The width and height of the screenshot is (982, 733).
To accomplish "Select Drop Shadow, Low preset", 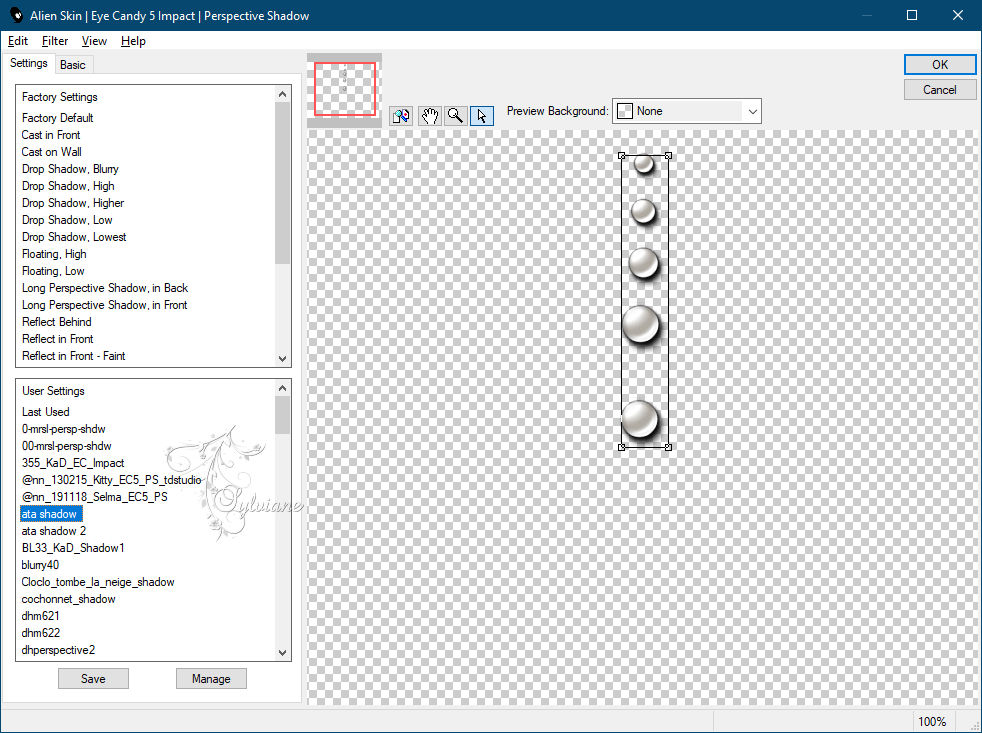I will [67, 219].
